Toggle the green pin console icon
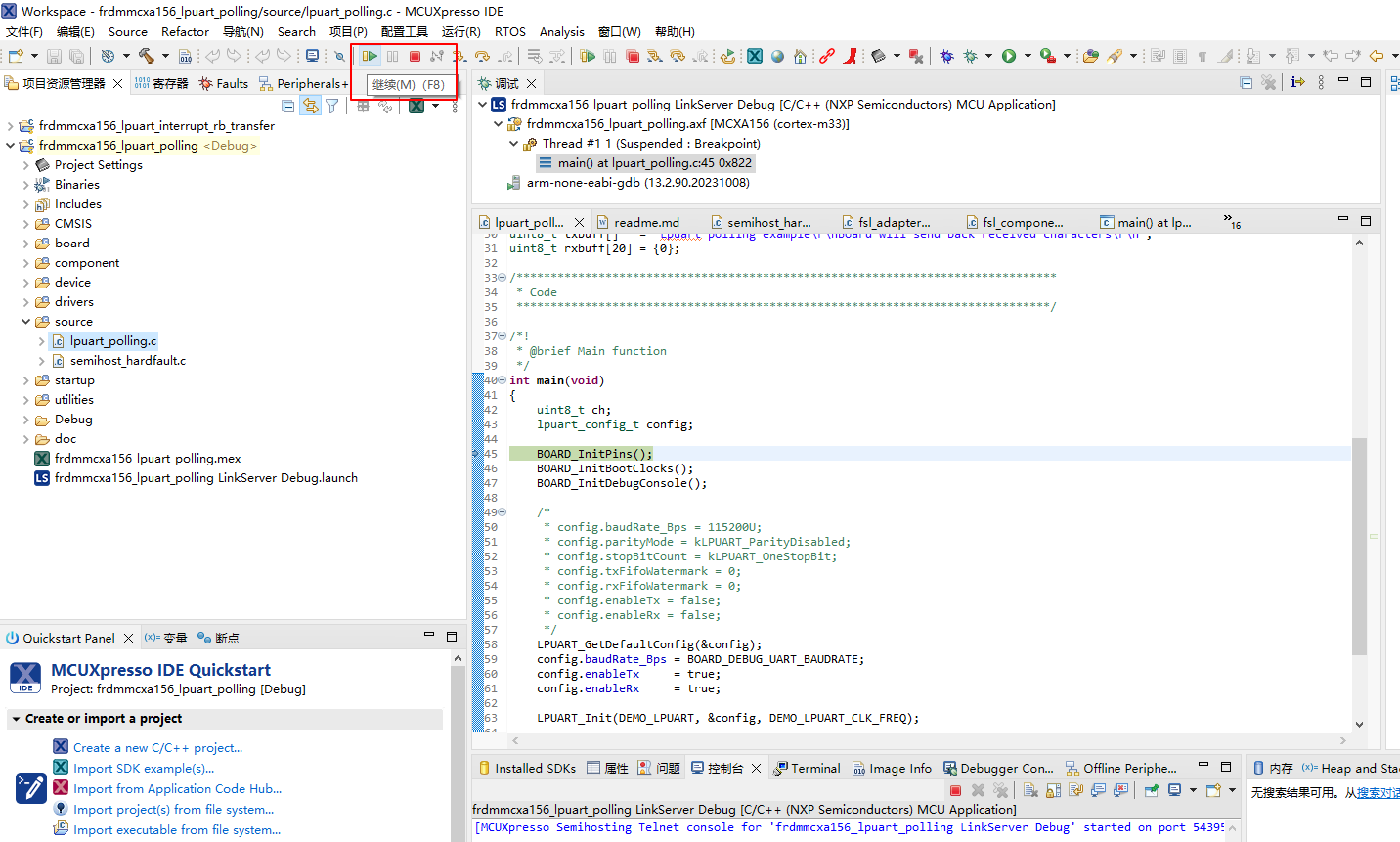 tap(1151, 790)
